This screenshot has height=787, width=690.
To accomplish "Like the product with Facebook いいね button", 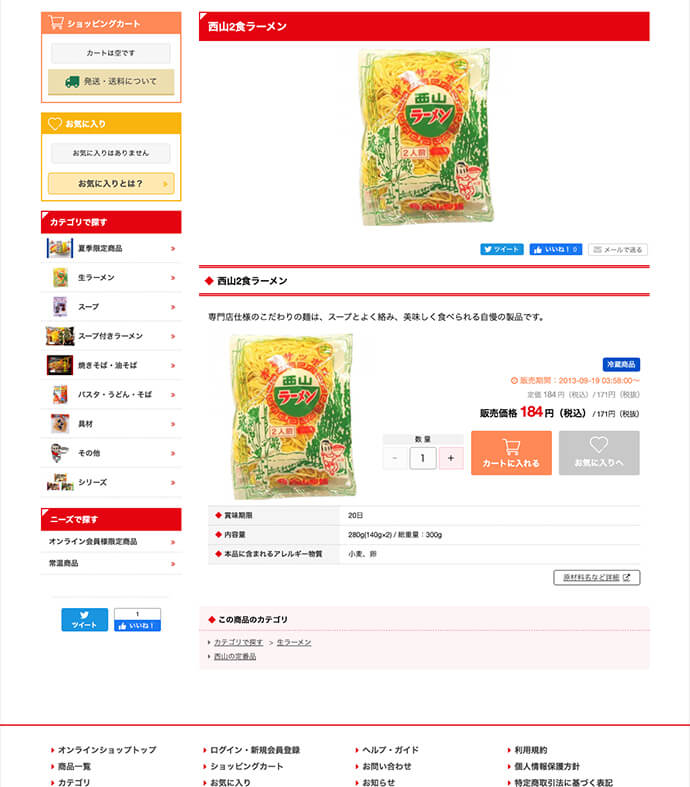I will point(556,249).
